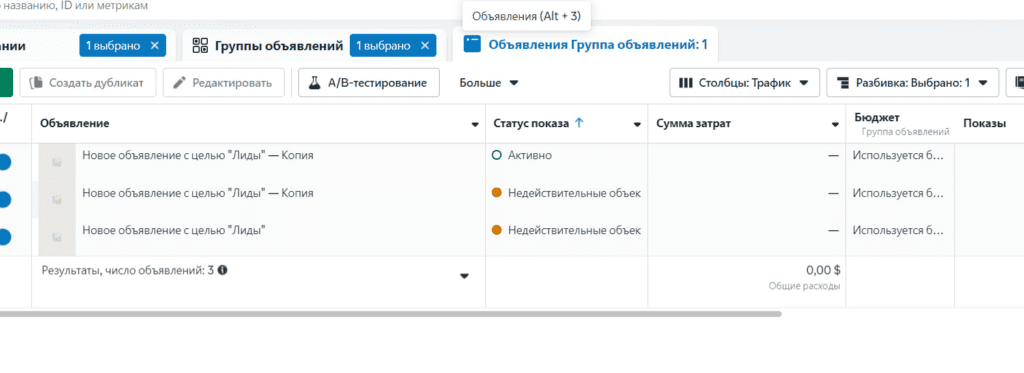Click the orange status dot in the ad row without Копия

coord(496,230)
